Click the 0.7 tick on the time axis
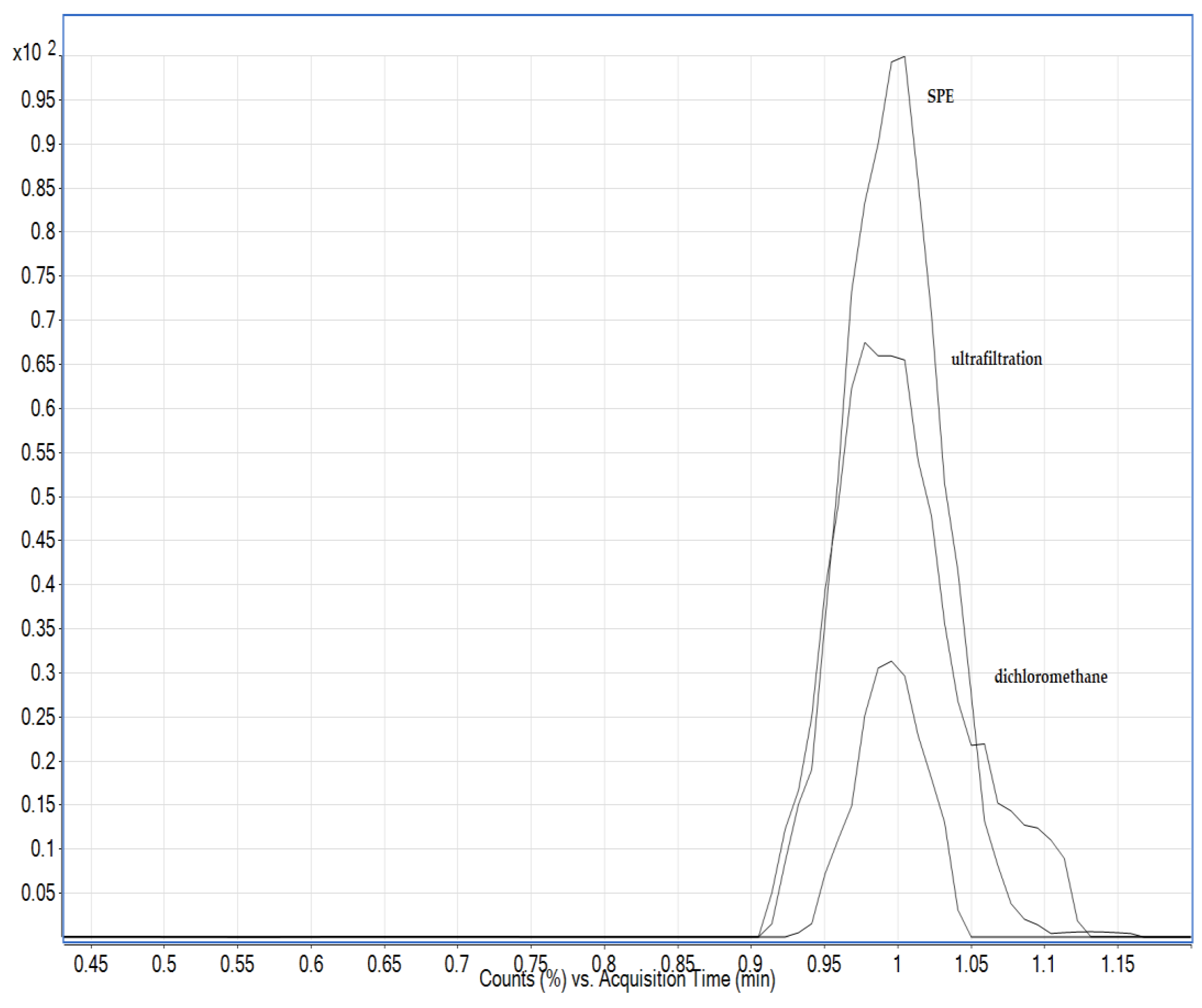This screenshot has height=1008, width=1202. (x=457, y=964)
